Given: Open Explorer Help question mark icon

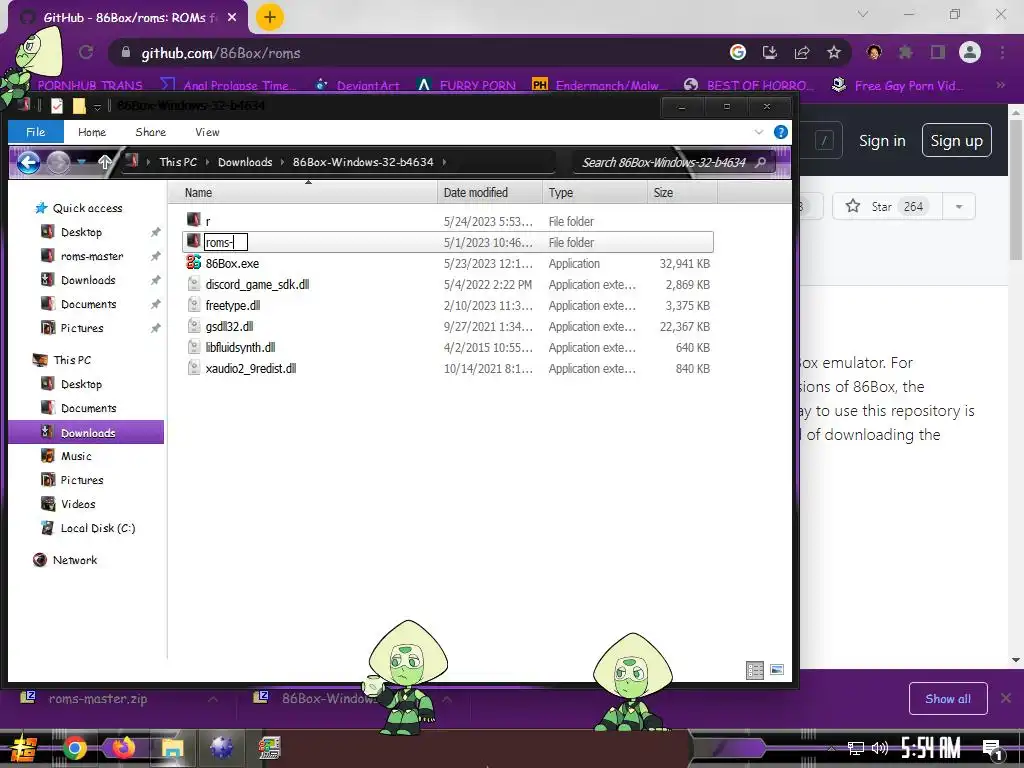Looking at the screenshot, I should [780, 132].
